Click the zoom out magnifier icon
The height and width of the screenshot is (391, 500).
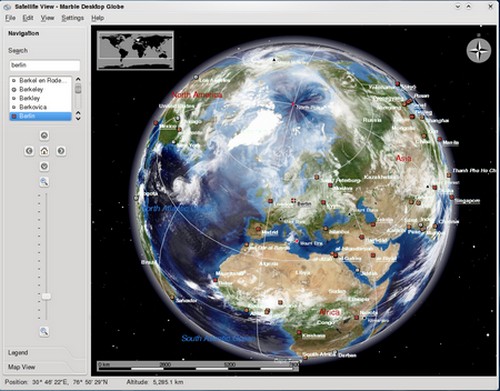44,331
